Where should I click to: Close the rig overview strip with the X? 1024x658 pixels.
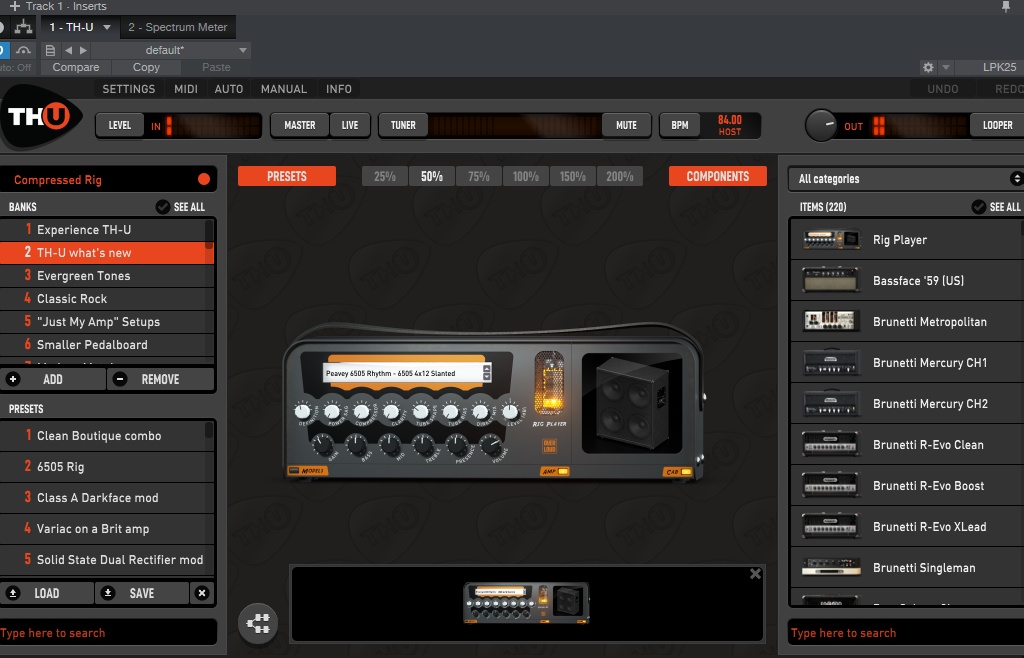point(756,574)
